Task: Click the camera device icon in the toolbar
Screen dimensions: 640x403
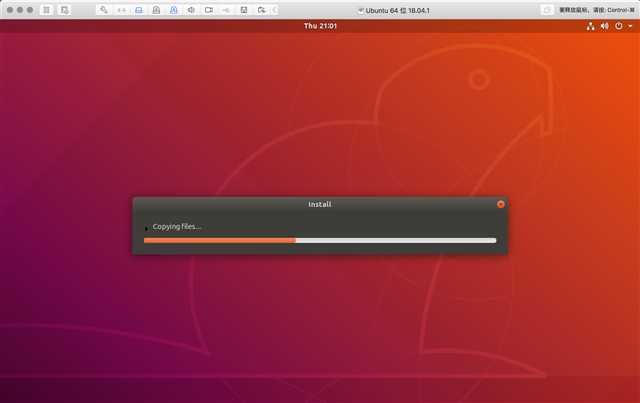Action: coord(209,10)
